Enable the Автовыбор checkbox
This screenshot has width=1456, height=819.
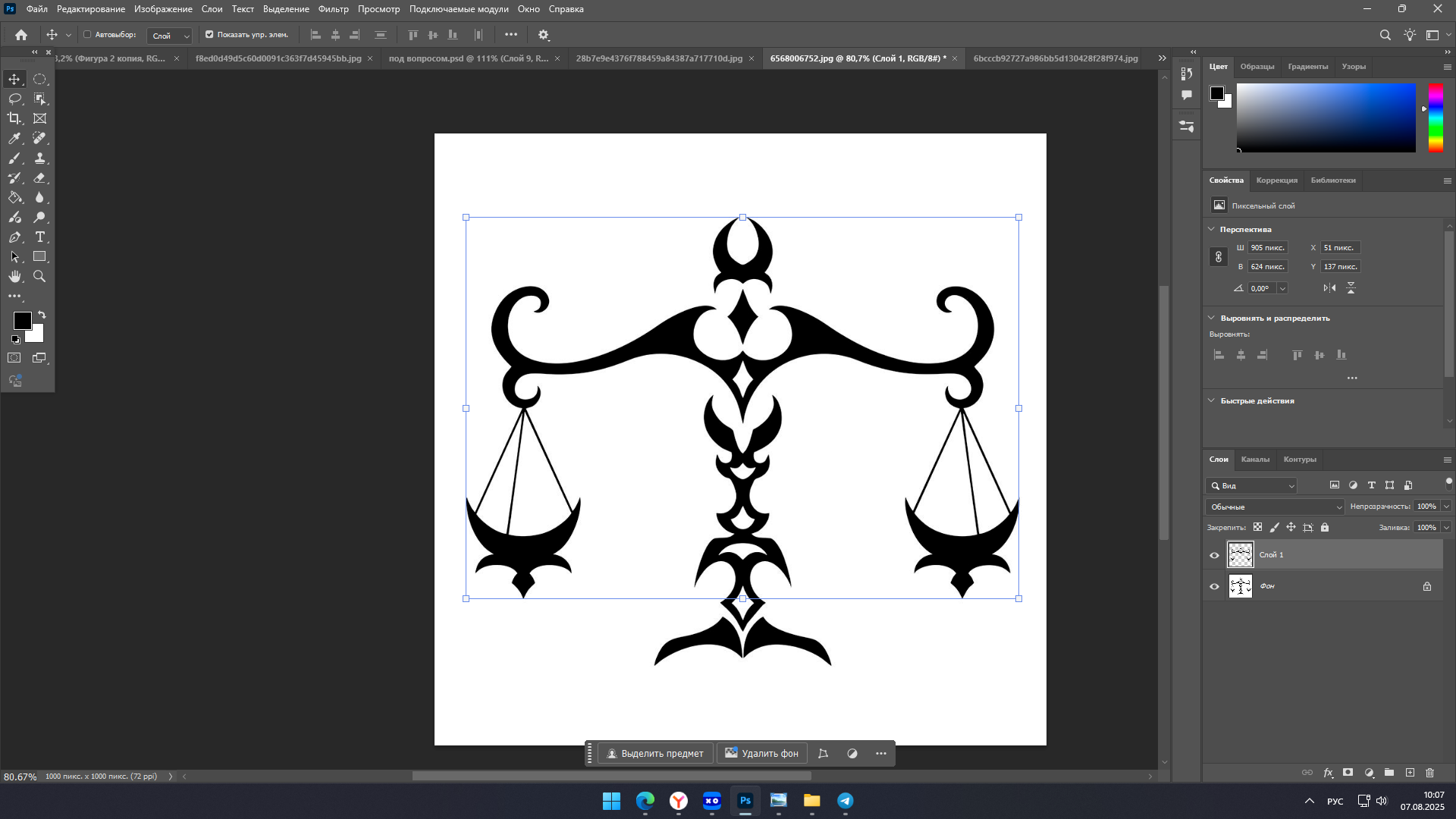tap(87, 34)
